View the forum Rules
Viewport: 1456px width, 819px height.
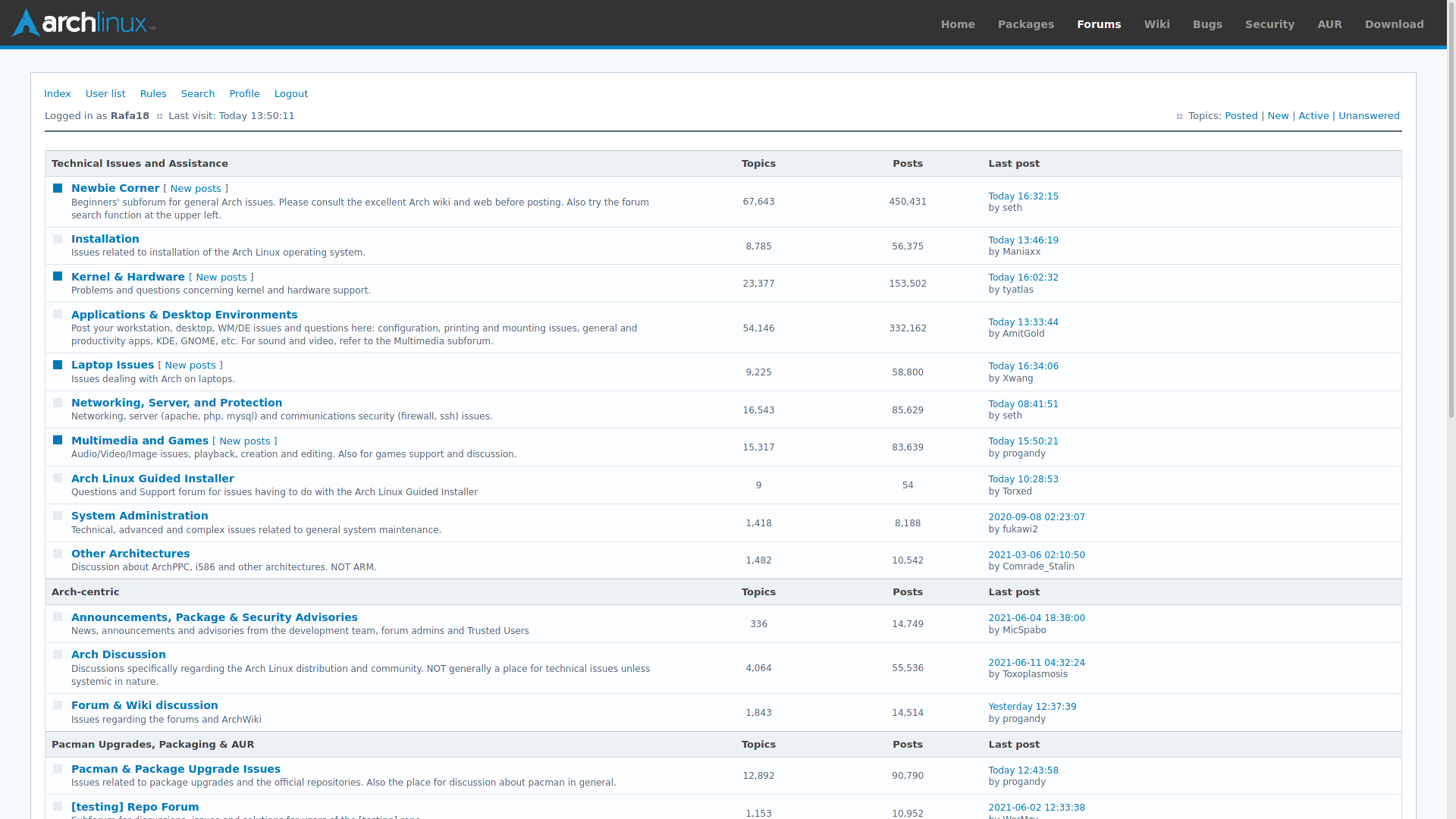[x=153, y=94]
